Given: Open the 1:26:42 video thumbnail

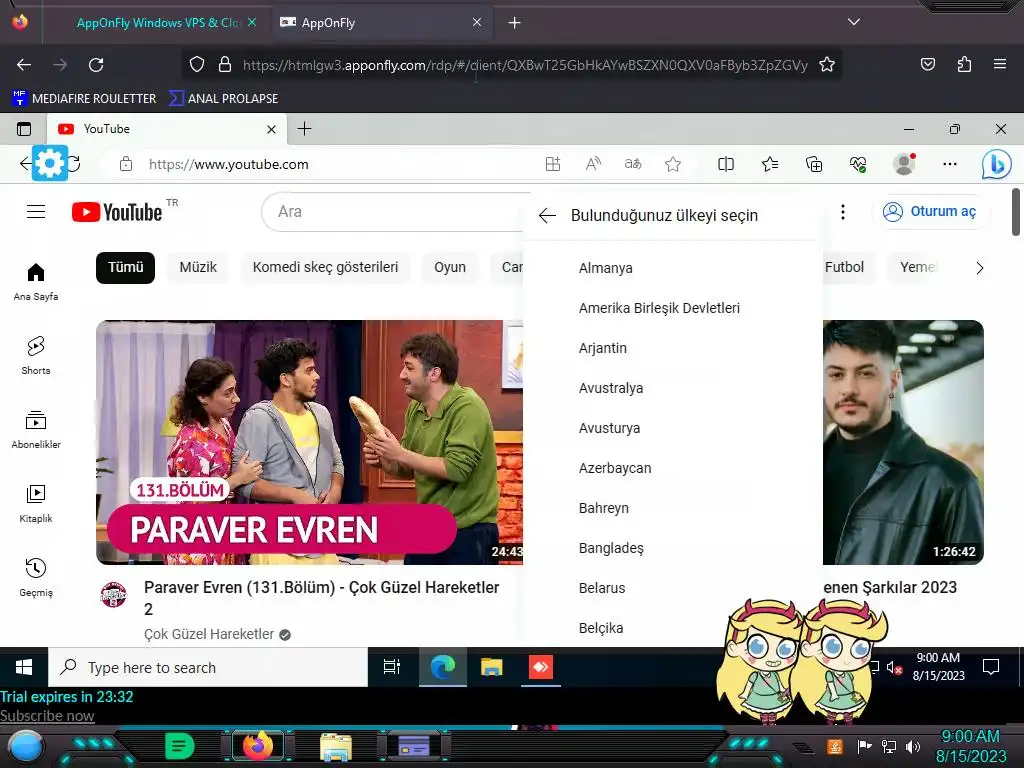Looking at the screenshot, I should coord(903,442).
